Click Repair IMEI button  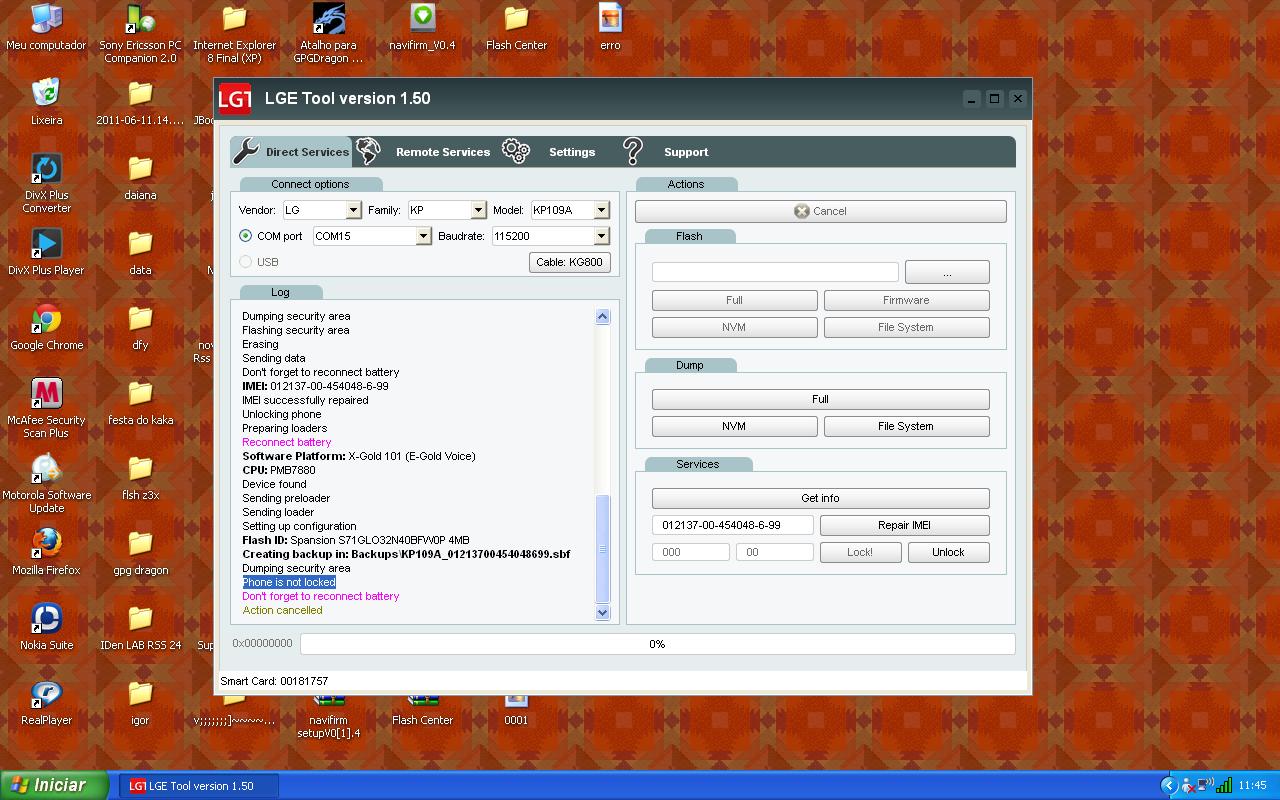point(905,525)
